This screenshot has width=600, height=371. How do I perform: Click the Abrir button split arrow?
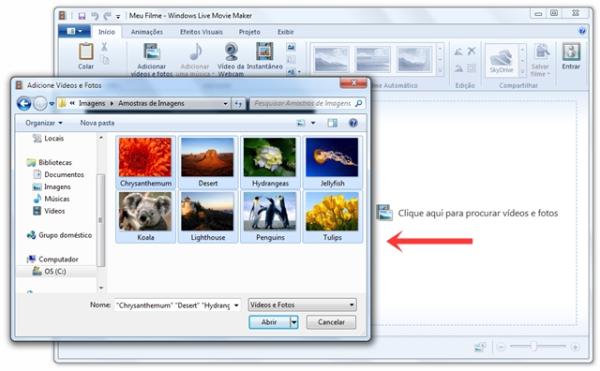(x=294, y=322)
